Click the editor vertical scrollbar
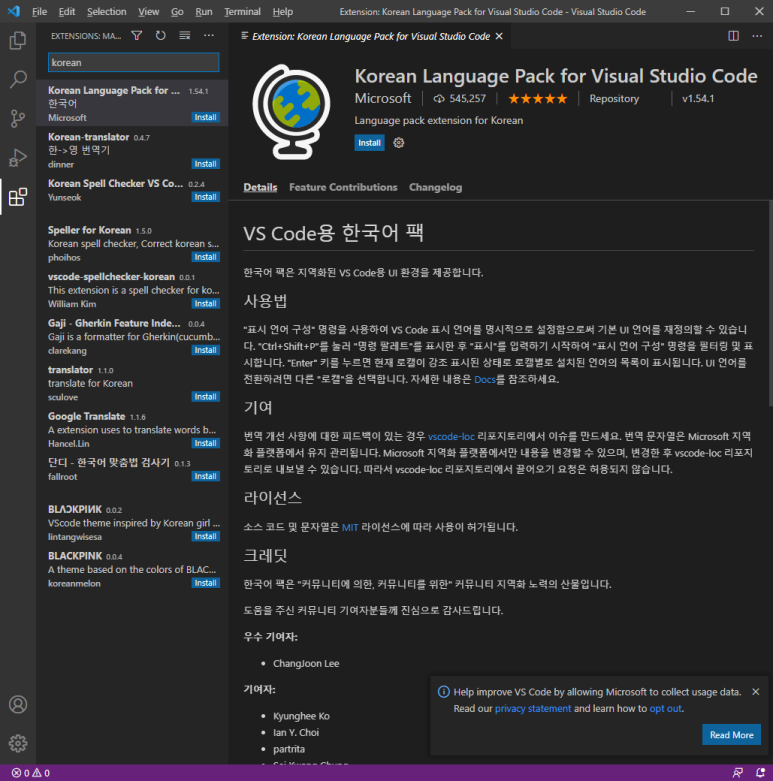 [x=770, y=303]
